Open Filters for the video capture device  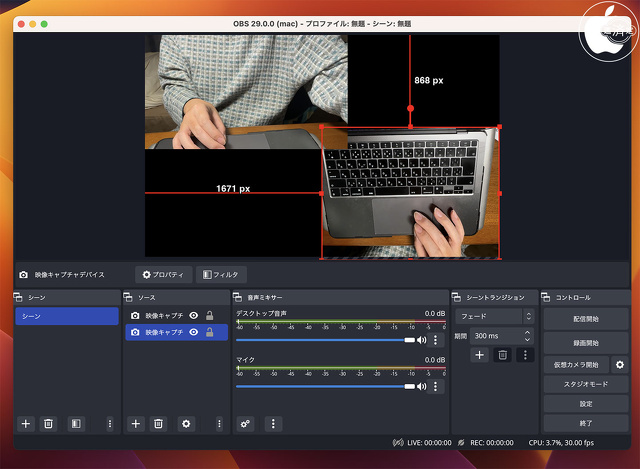click(221, 275)
